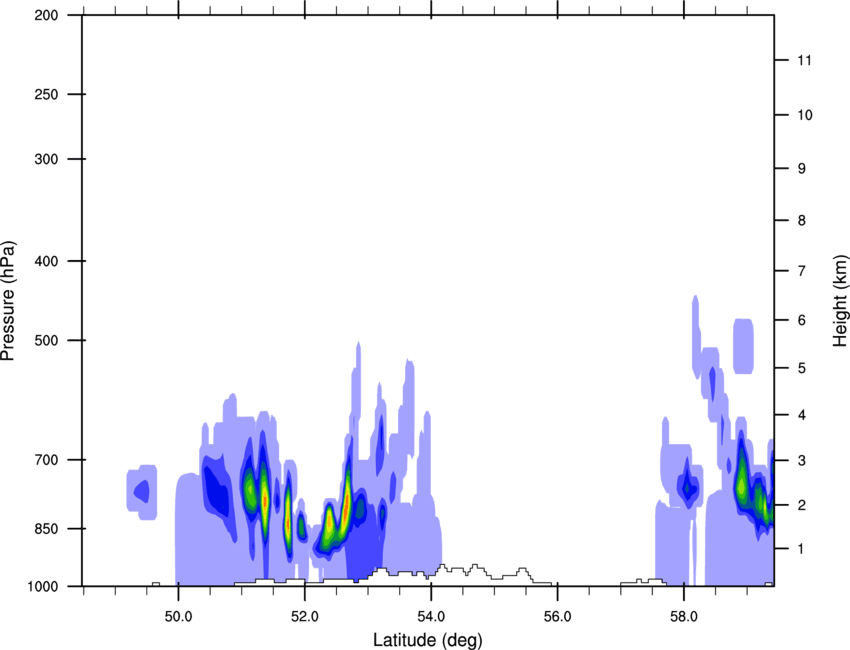Pick the 11 km height label
This screenshot has width=850, height=650.
pyautogui.click(x=805, y=60)
